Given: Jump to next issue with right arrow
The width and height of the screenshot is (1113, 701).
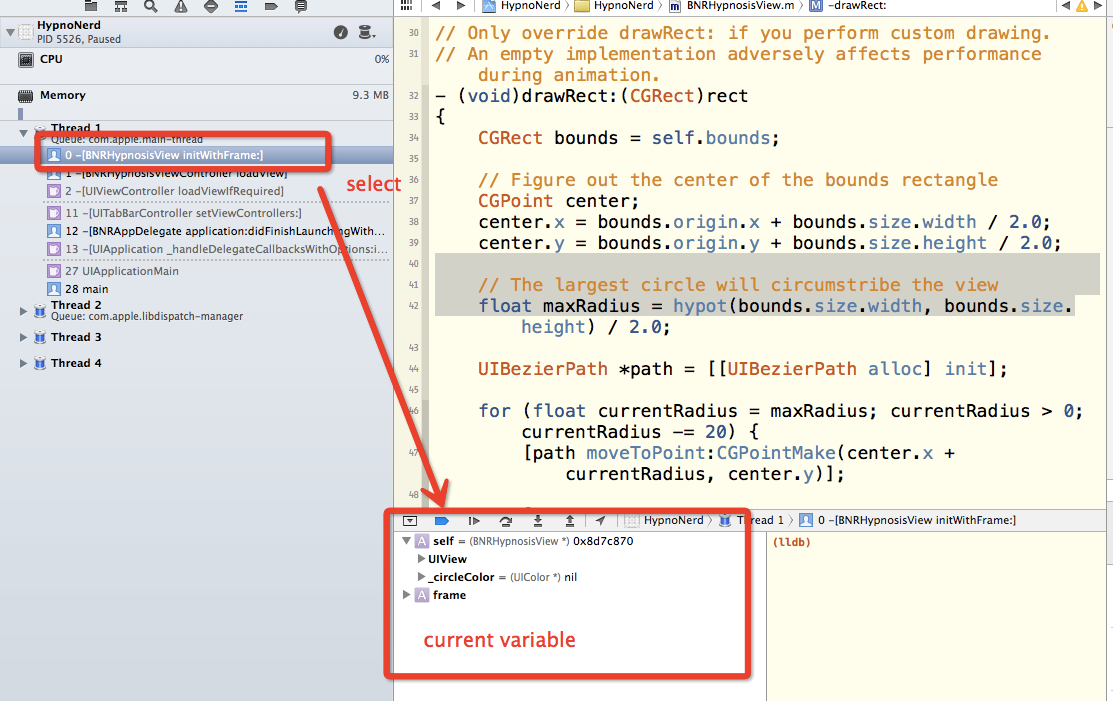Looking at the screenshot, I should (1098, 6).
